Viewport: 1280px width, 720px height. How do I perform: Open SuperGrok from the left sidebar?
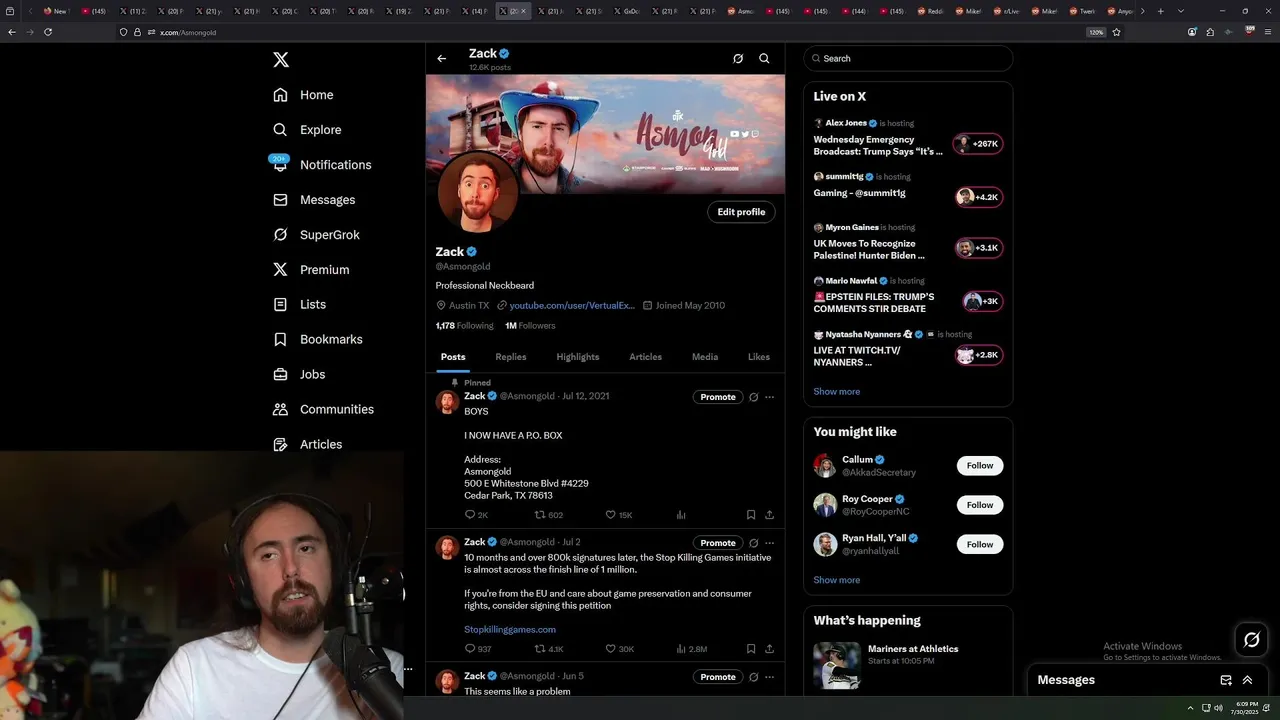(x=316, y=235)
